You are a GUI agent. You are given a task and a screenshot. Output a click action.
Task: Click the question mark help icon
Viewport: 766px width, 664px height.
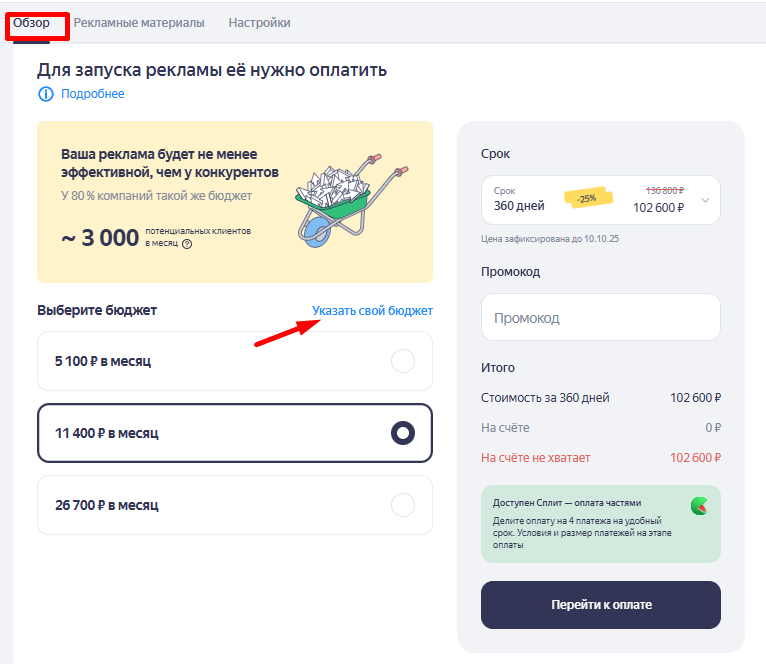(187, 244)
